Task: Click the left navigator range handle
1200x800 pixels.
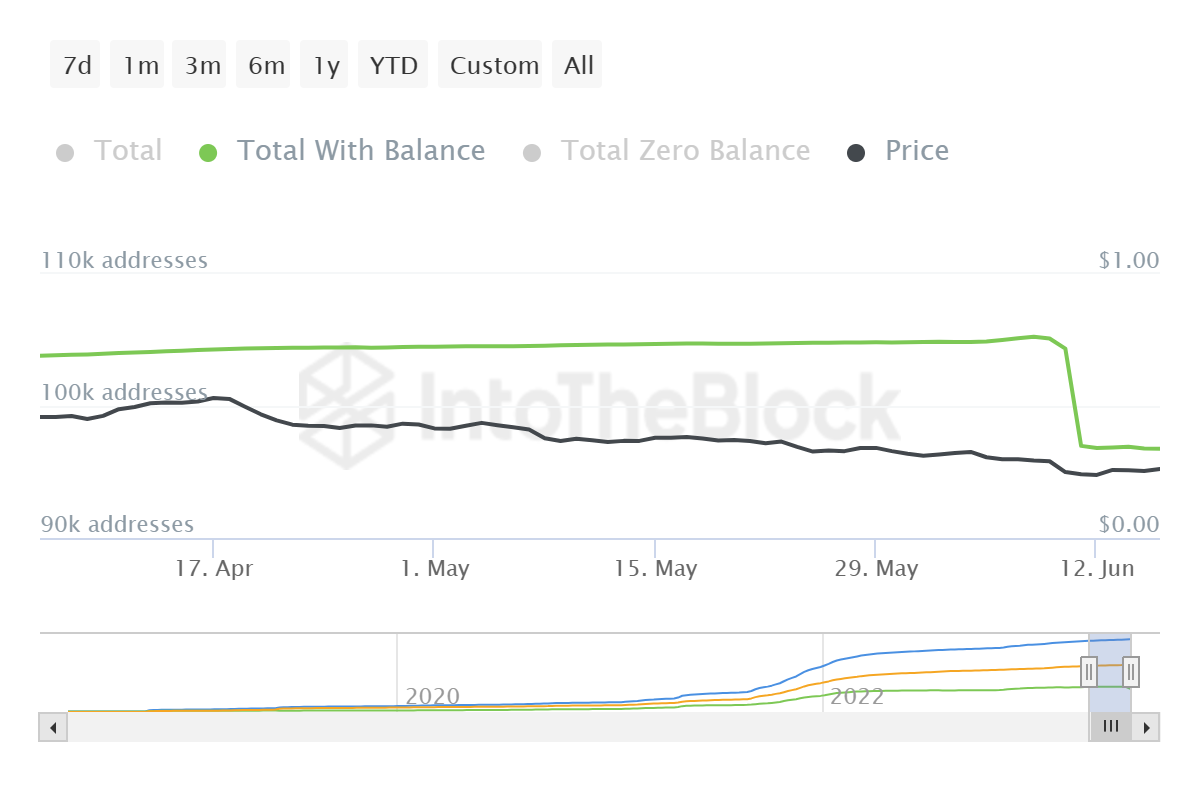Action: pyautogui.click(x=1089, y=672)
